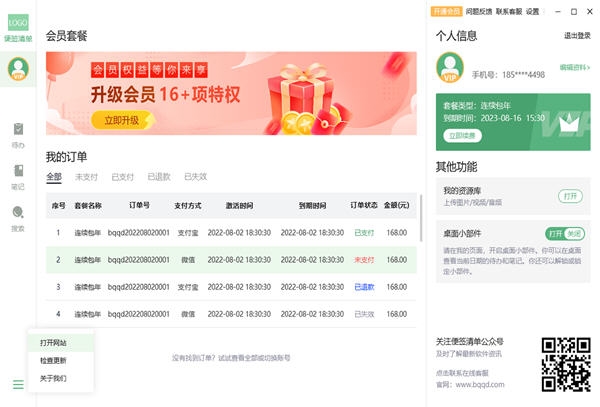Select 关于我们 menu entry
The image size is (600, 407).
click(x=54, y=378)
